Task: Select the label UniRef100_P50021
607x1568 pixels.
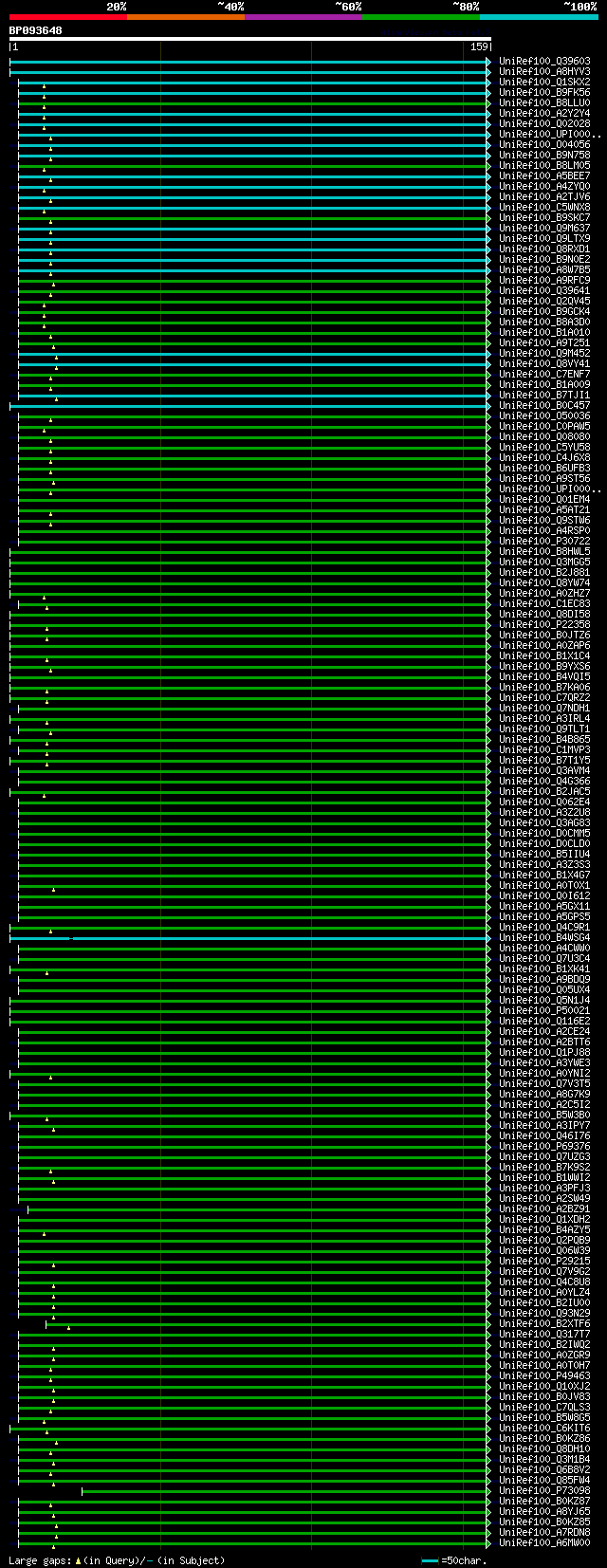Action: 544,1010
